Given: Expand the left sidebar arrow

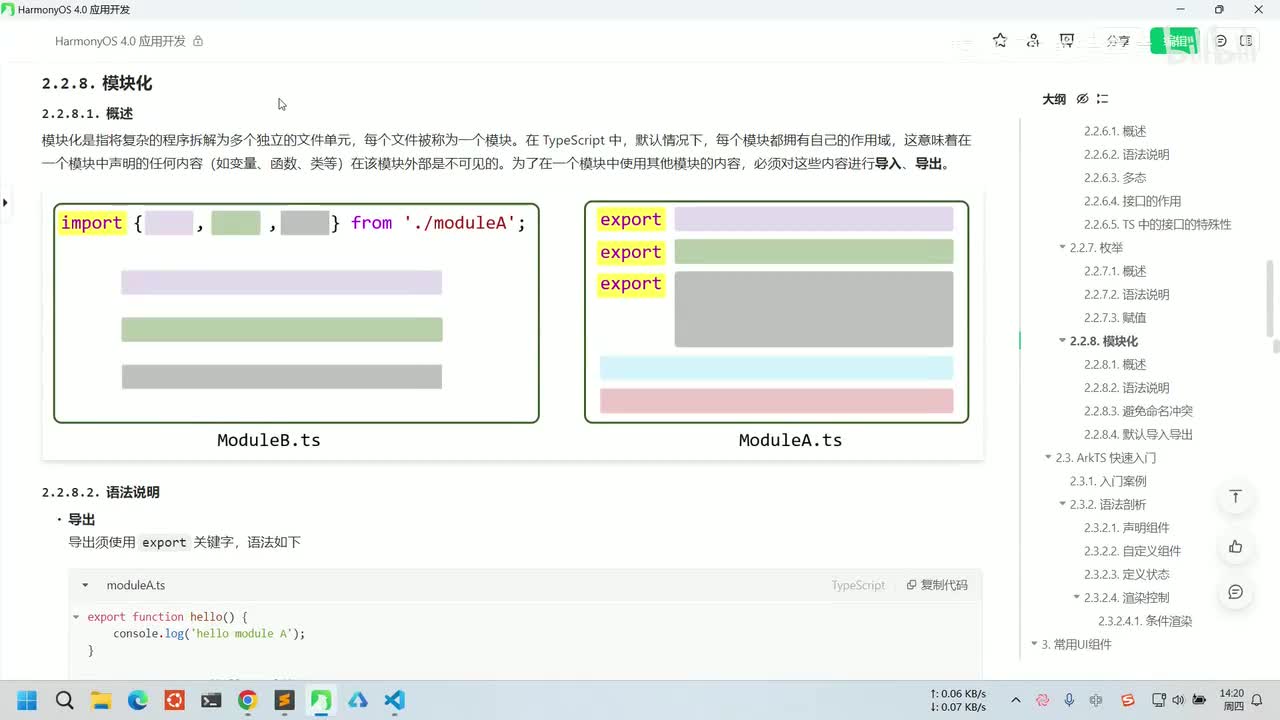Looking at the screenshot, I should tap(5, 203).
